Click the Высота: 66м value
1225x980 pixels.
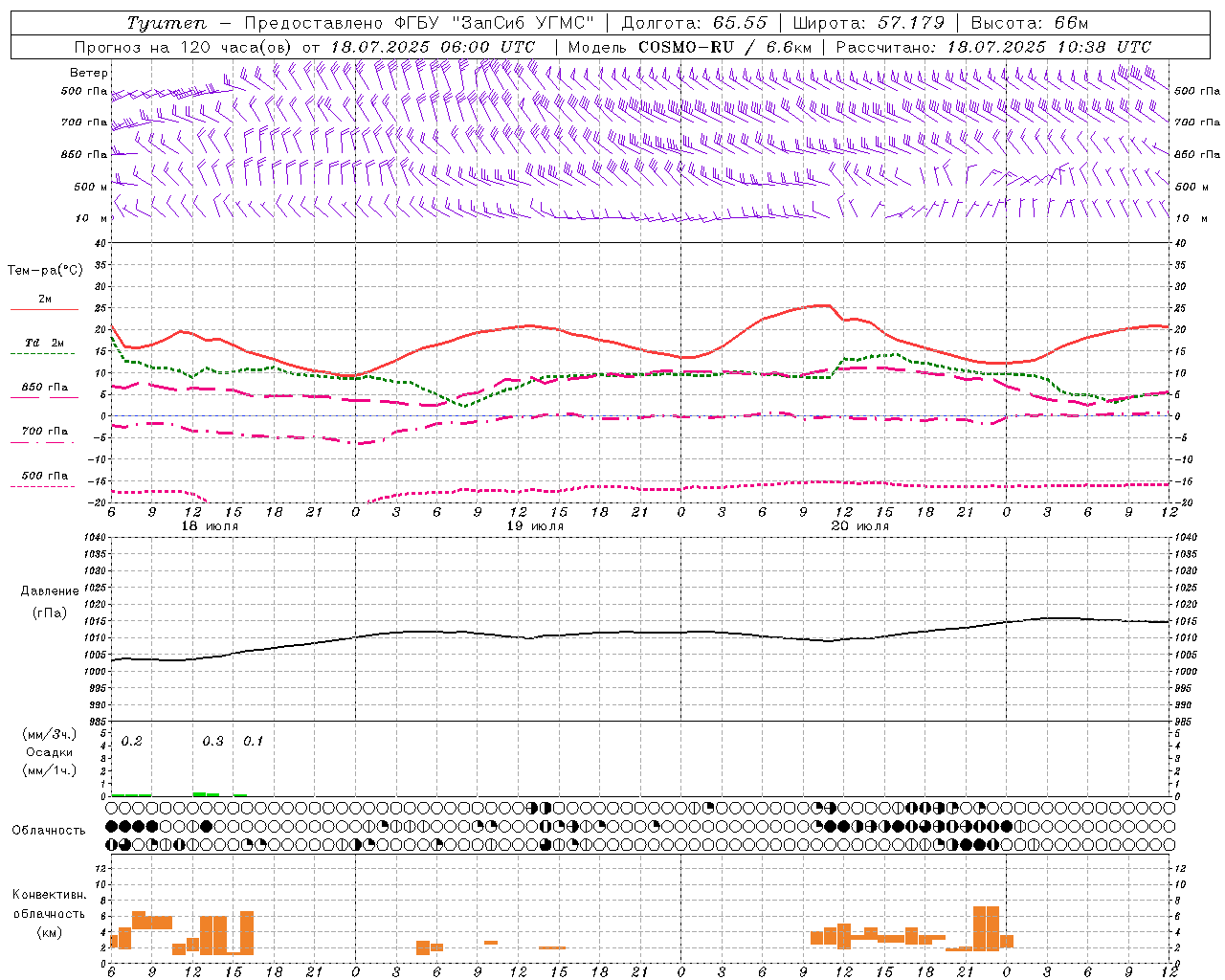[x=1030, y=23]
